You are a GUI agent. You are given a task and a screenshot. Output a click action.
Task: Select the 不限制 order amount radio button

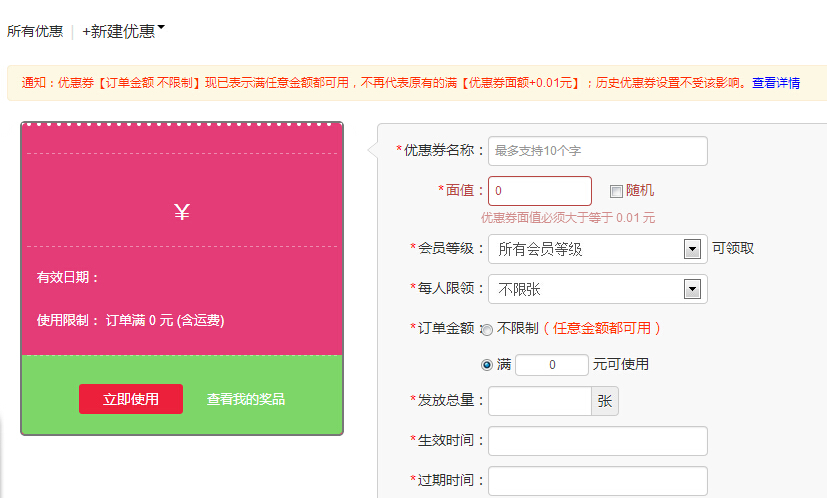pos(487,330)
